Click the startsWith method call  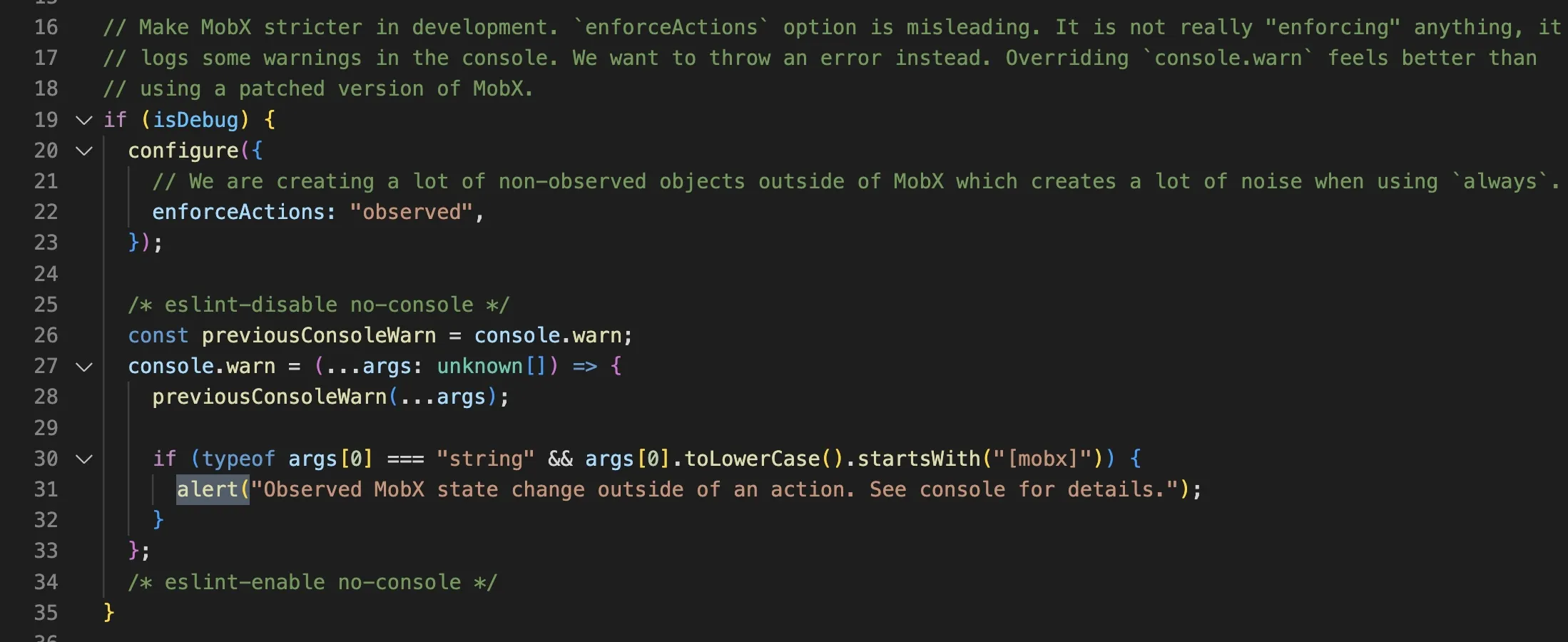point(919,459)
